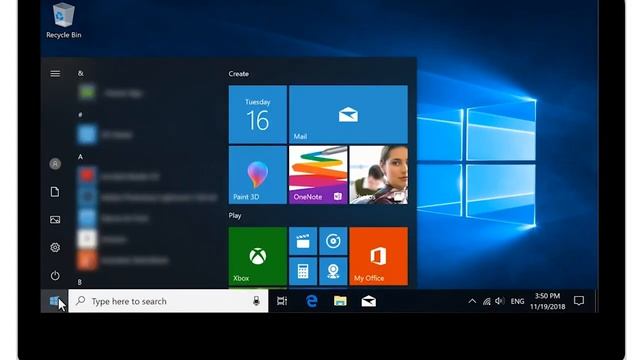Viewport: 640px width, 360px height.
Task: Select the # app list header
Action: [80, 115]
